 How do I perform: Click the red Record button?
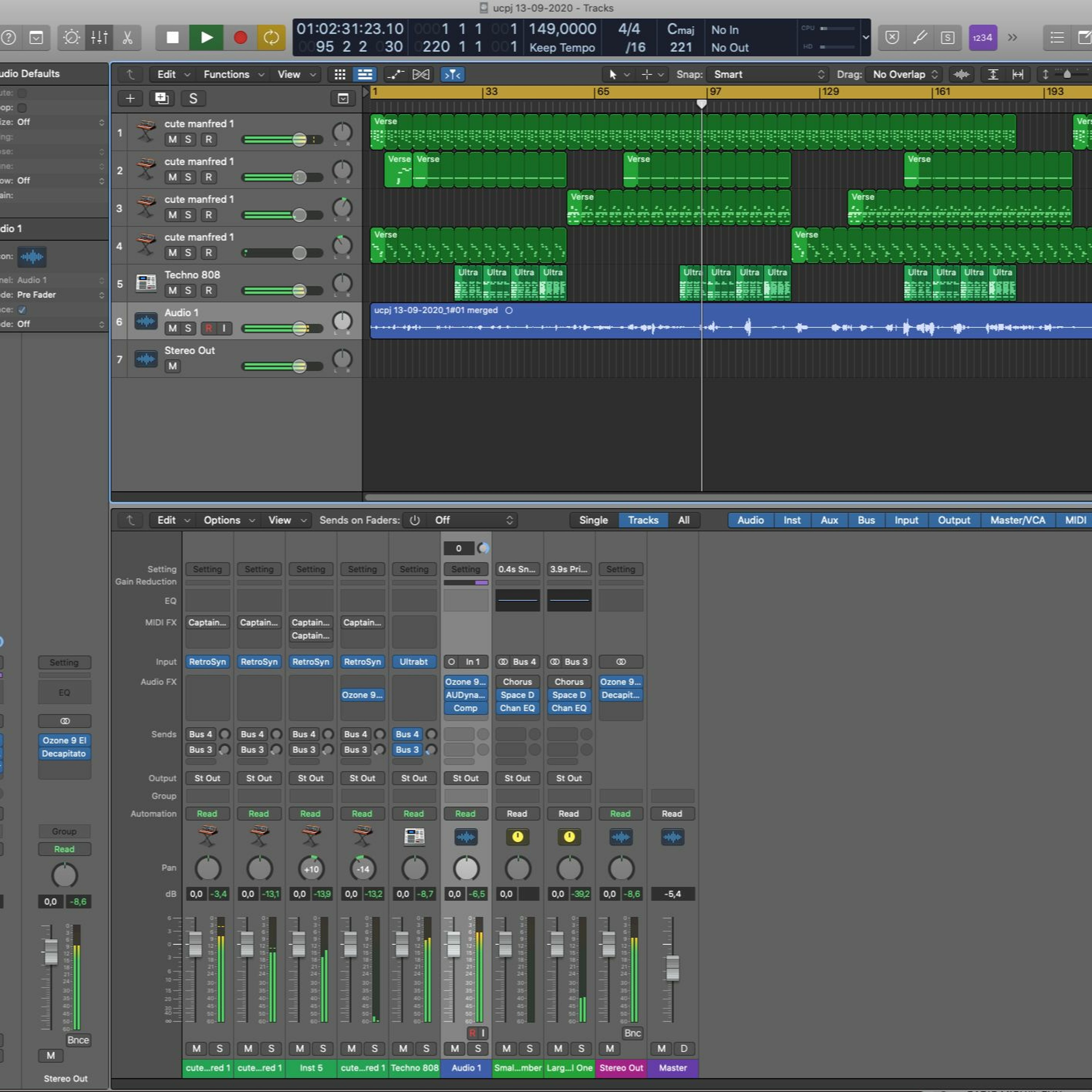coord(240,37)
